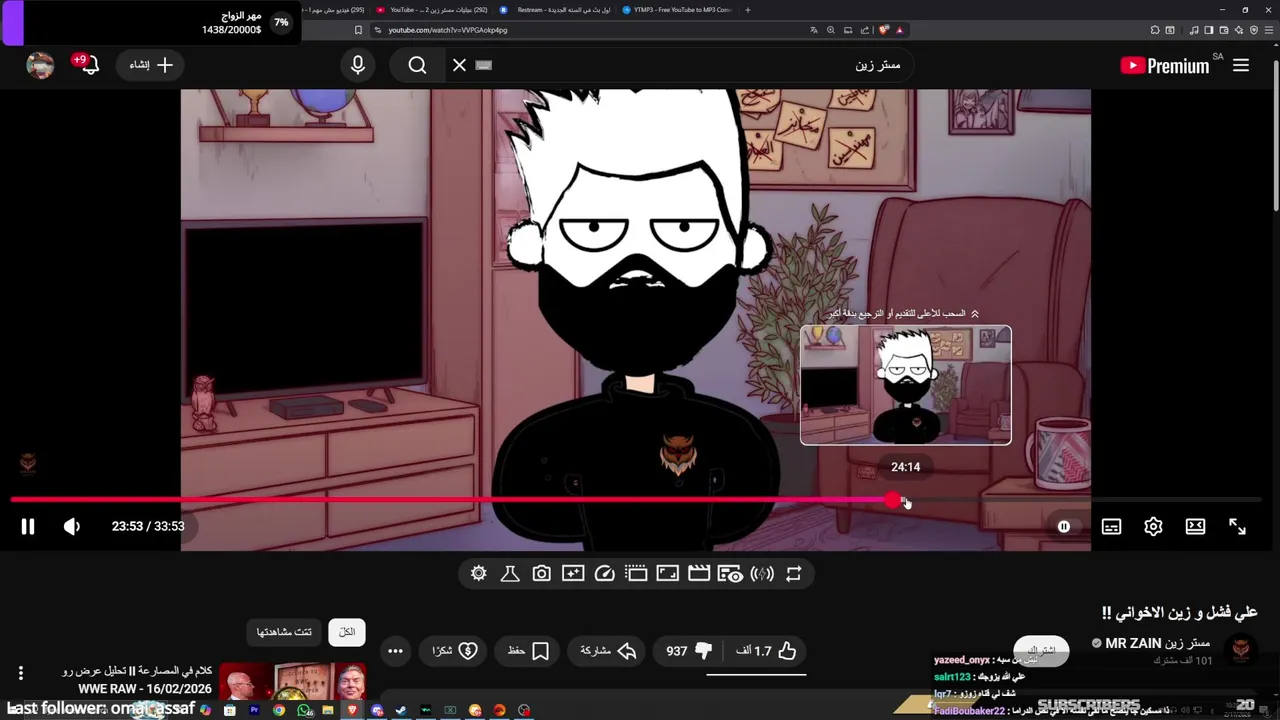Open video filters sparkle icon
This screenshot has height=720, width=1280.
(573, 573)
